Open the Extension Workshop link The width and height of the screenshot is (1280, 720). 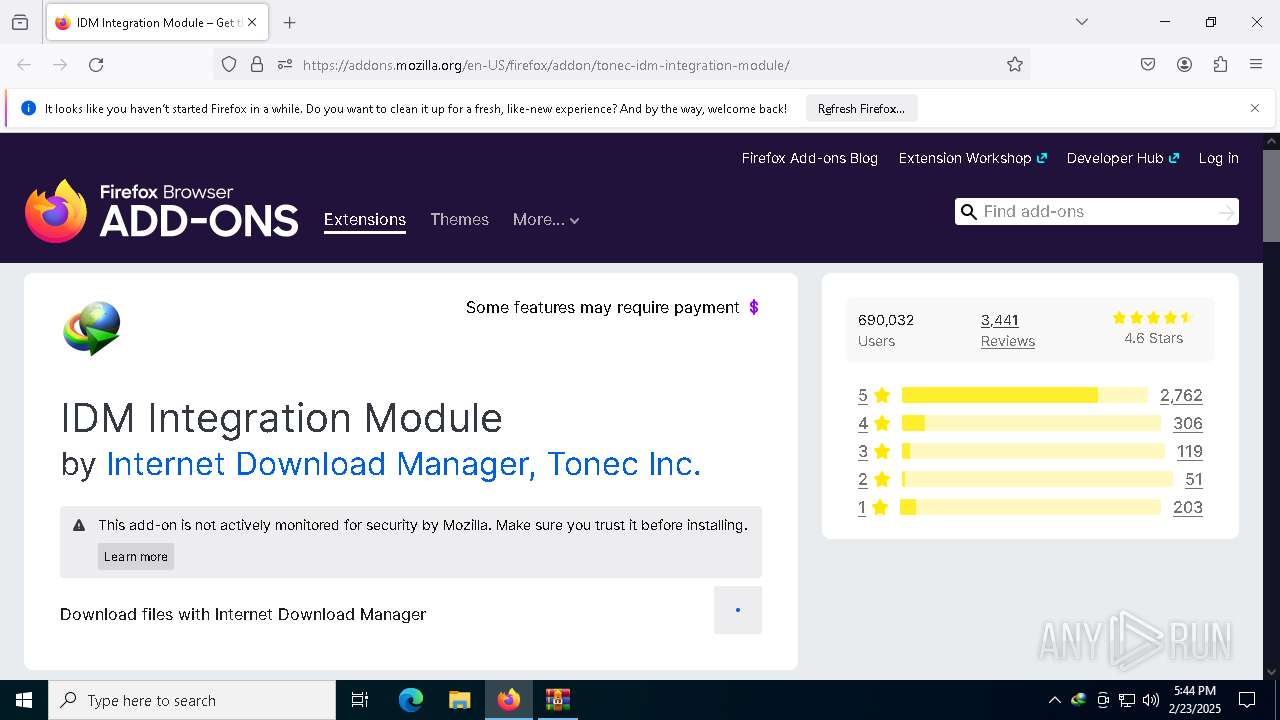click(972, 158)
